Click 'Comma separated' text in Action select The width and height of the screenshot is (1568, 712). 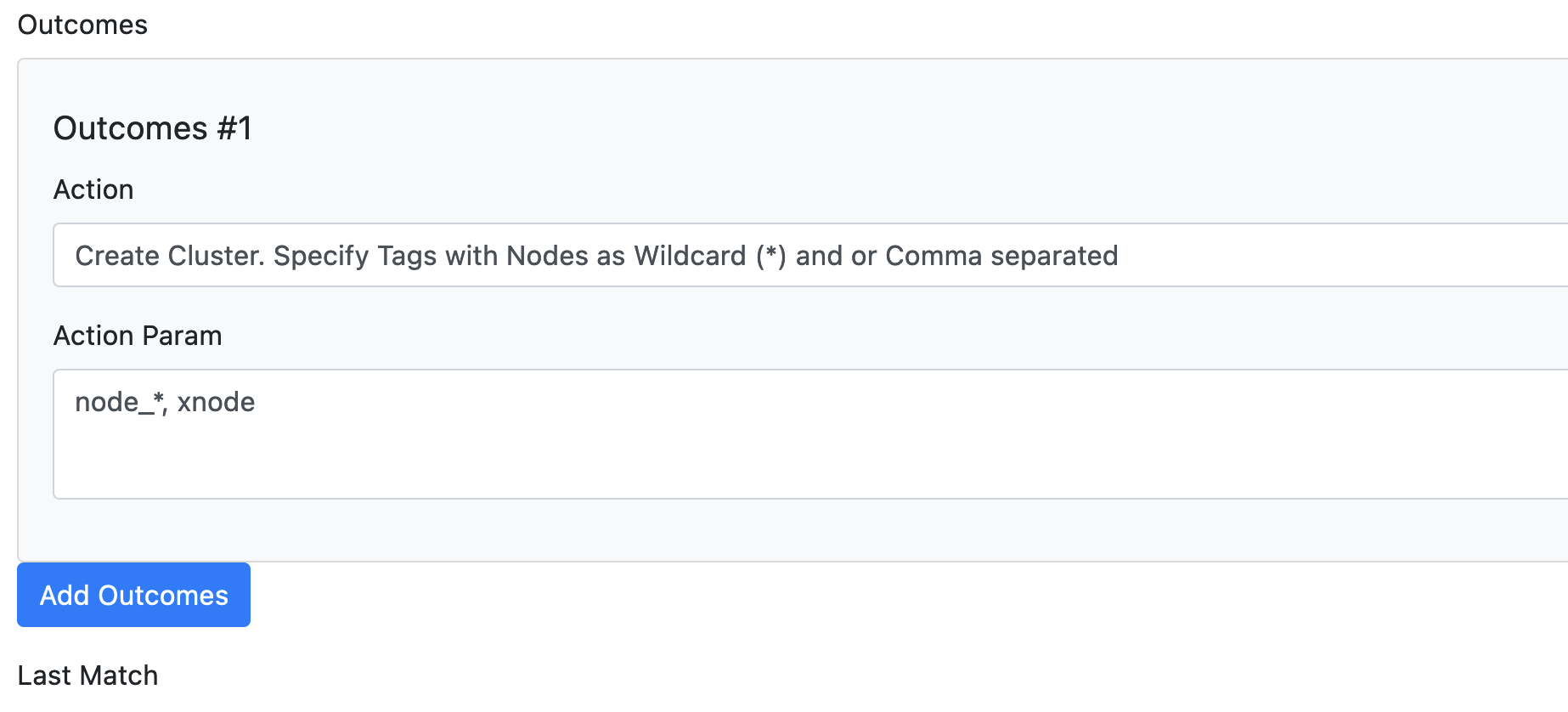[1001, 256]
